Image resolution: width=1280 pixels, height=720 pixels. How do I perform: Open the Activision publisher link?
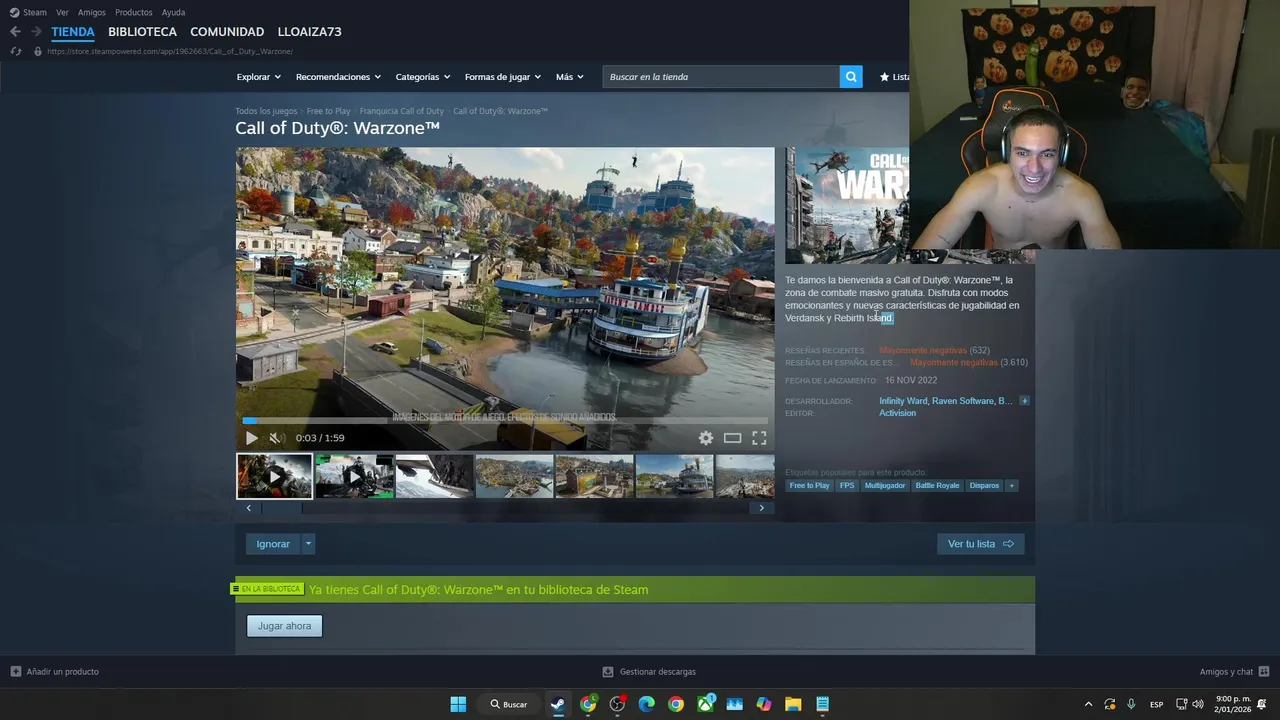coord(897,413)
